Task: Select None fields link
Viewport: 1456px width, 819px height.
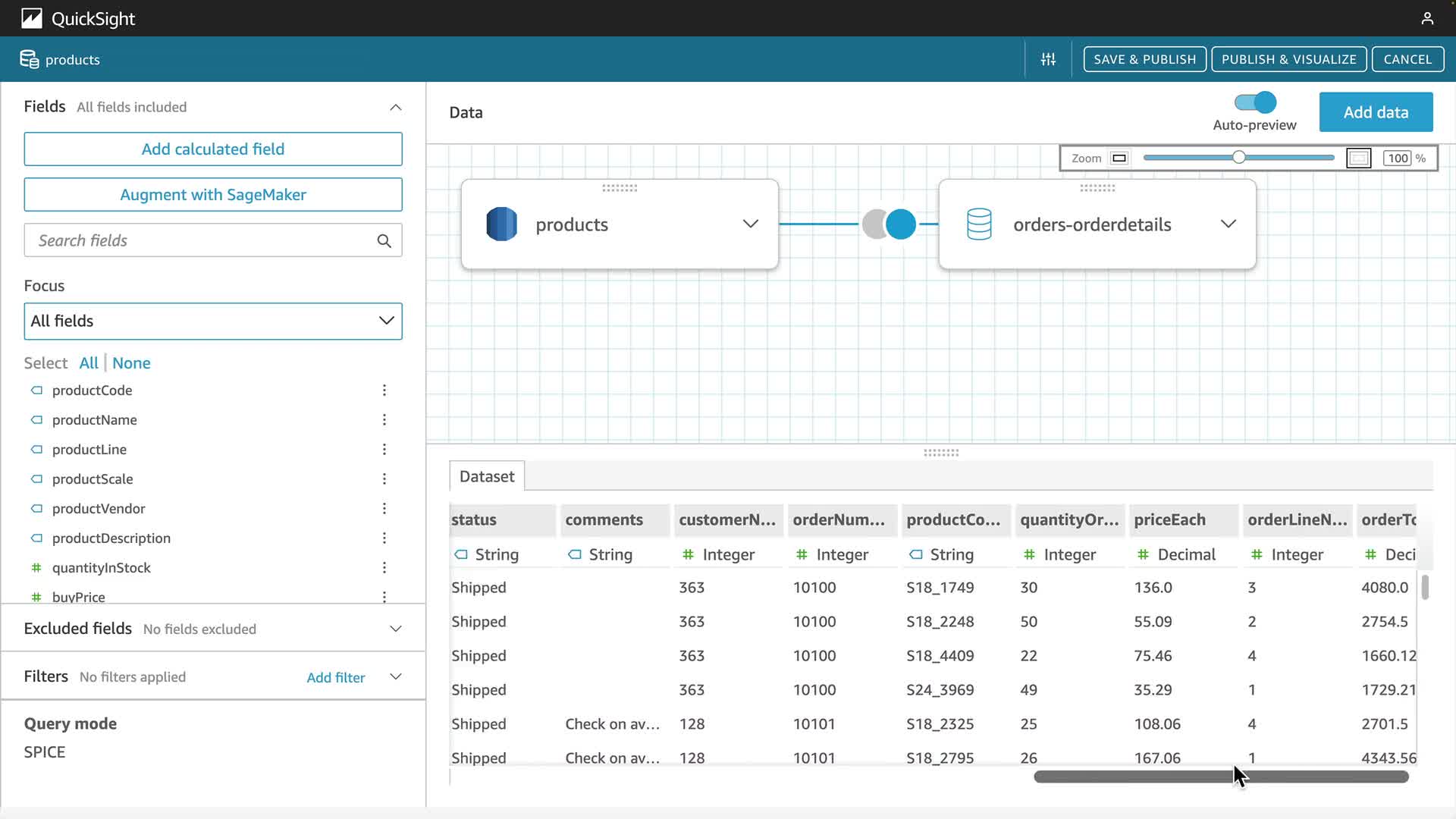Action: (131, 363)
